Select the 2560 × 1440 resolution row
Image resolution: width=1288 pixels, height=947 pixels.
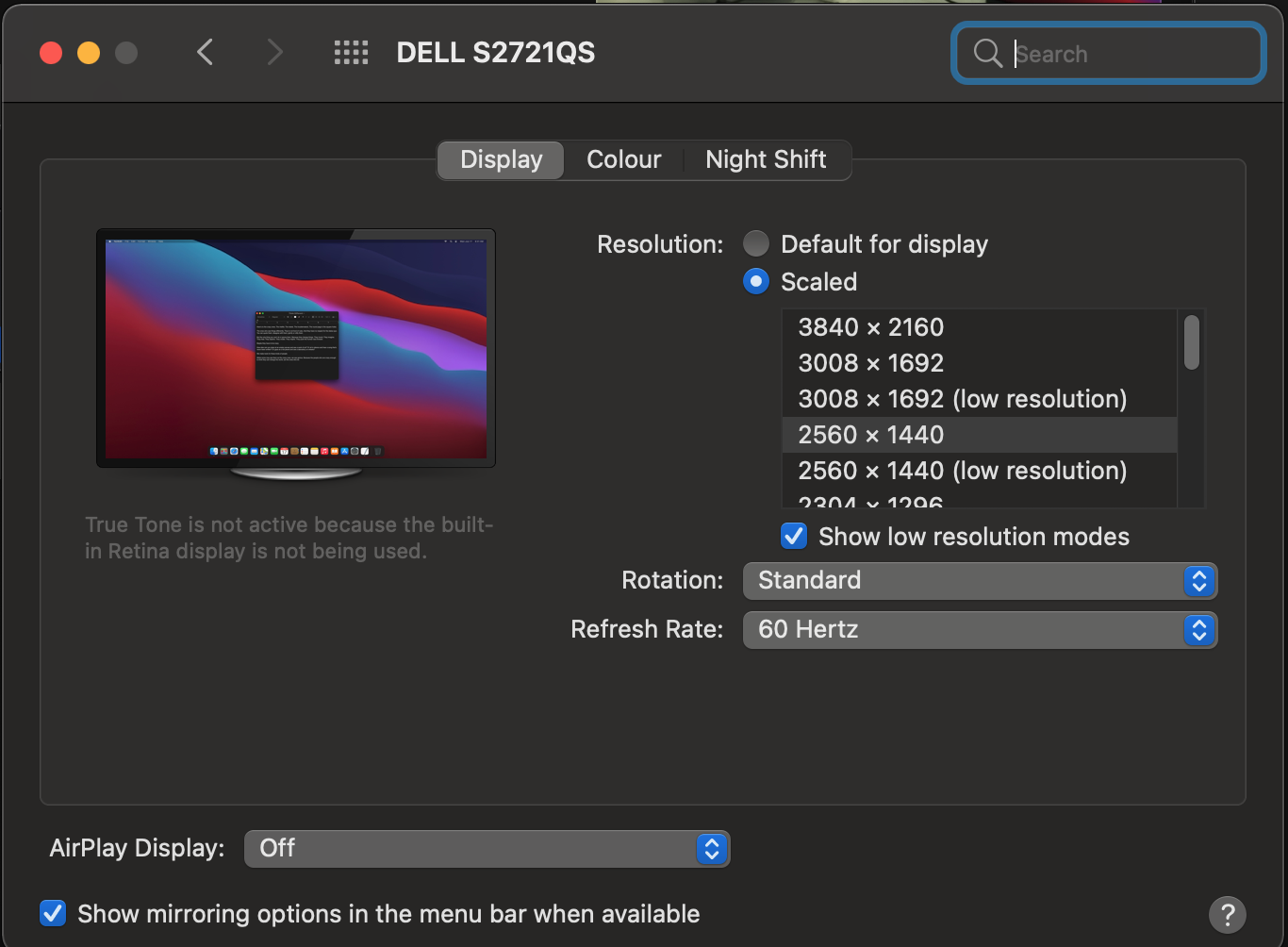980,435
